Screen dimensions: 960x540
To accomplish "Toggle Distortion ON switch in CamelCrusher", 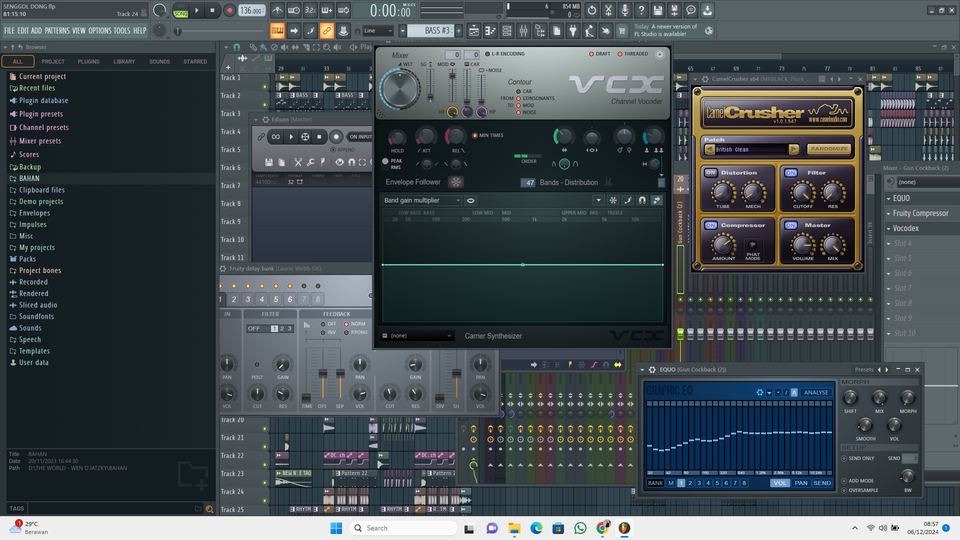I will coord(711,172).
